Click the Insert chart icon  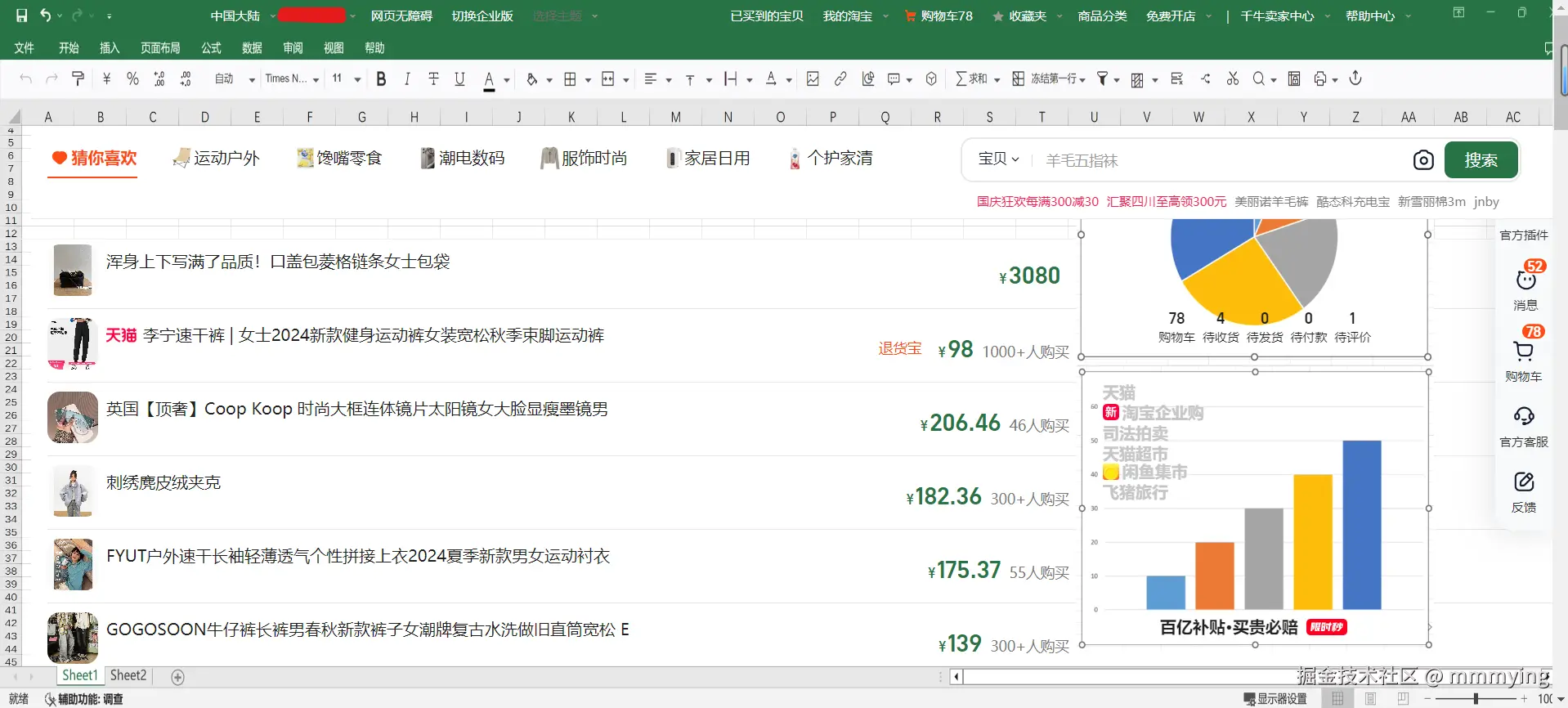click(x=868, y=78)
